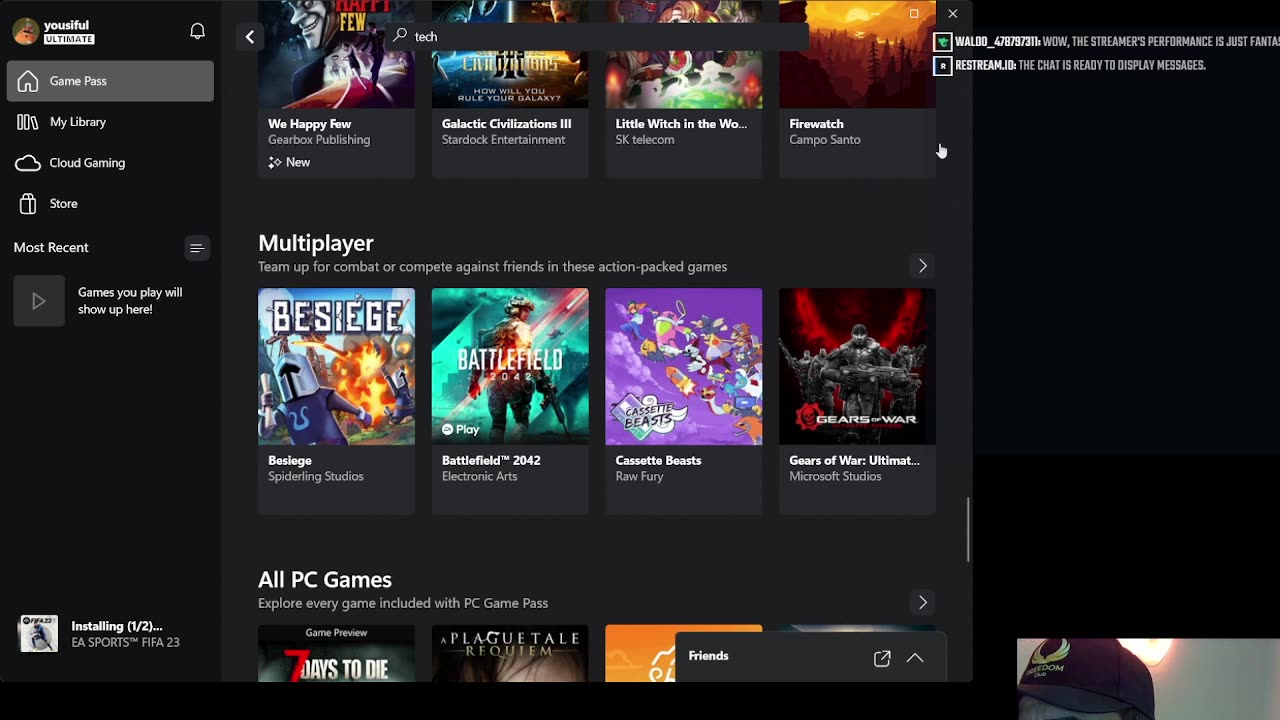
Task: Open the 7 Days to Die cover
Action: pos(336,654)
